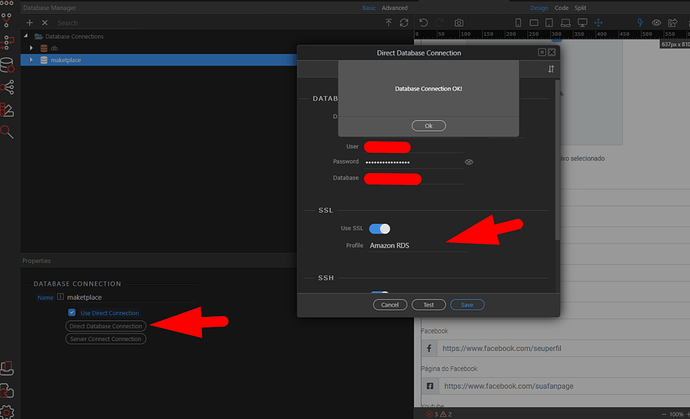This screenshot has height=419, width=690.
Task: Select the tablet viewport icon
Action: (x=549, y=22)
